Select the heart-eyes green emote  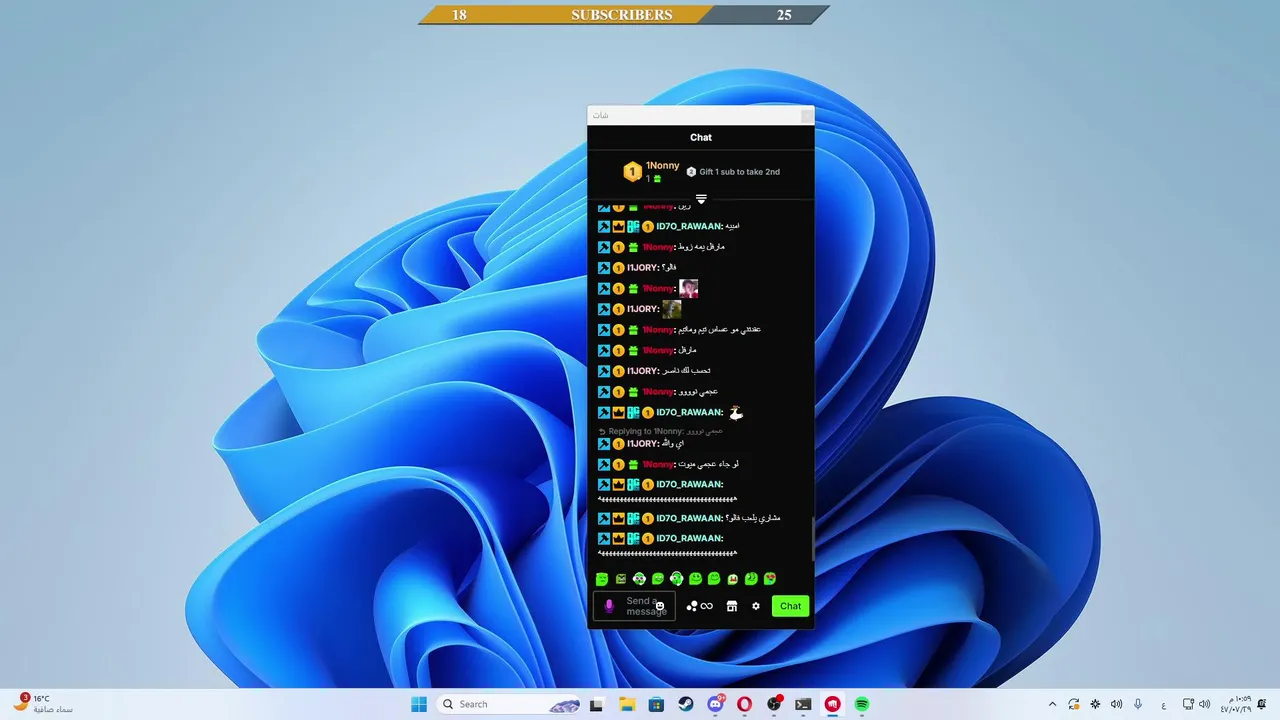point(770,579)
